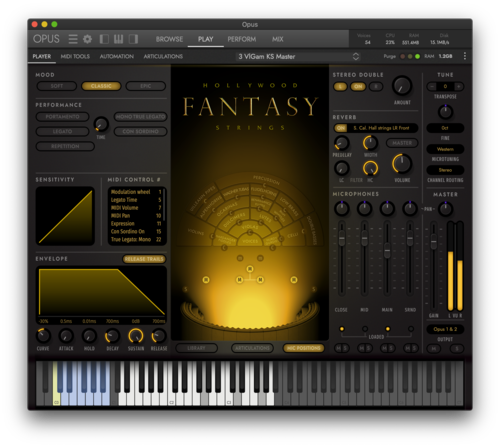Click the red Purge indicator dot
Image resolution: width=500 pixels, height=447 pixels.
click(x=402, y=56)
